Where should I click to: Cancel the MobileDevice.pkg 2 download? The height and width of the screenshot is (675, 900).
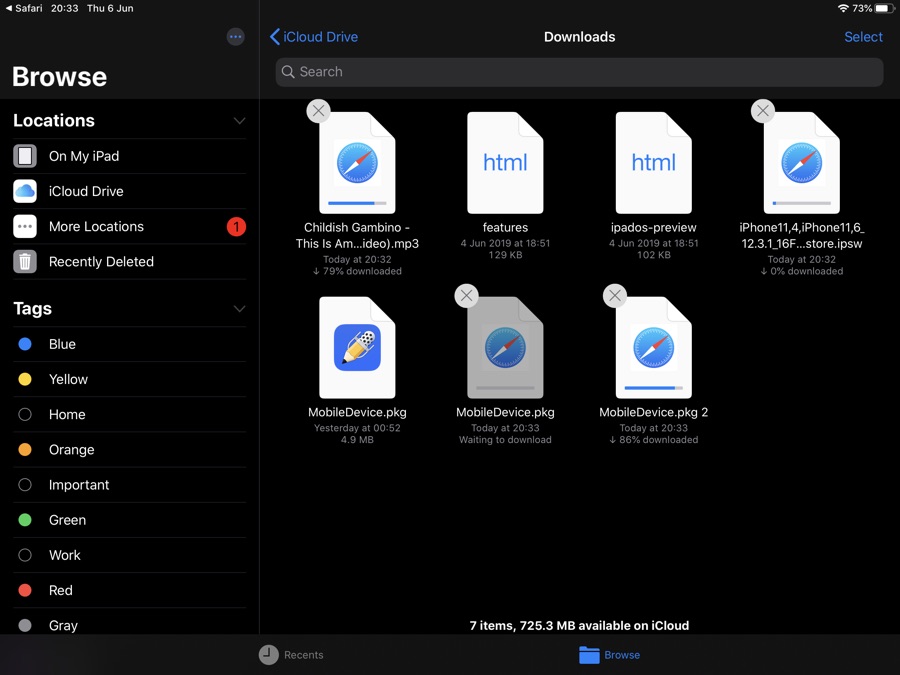pos(615,296)
